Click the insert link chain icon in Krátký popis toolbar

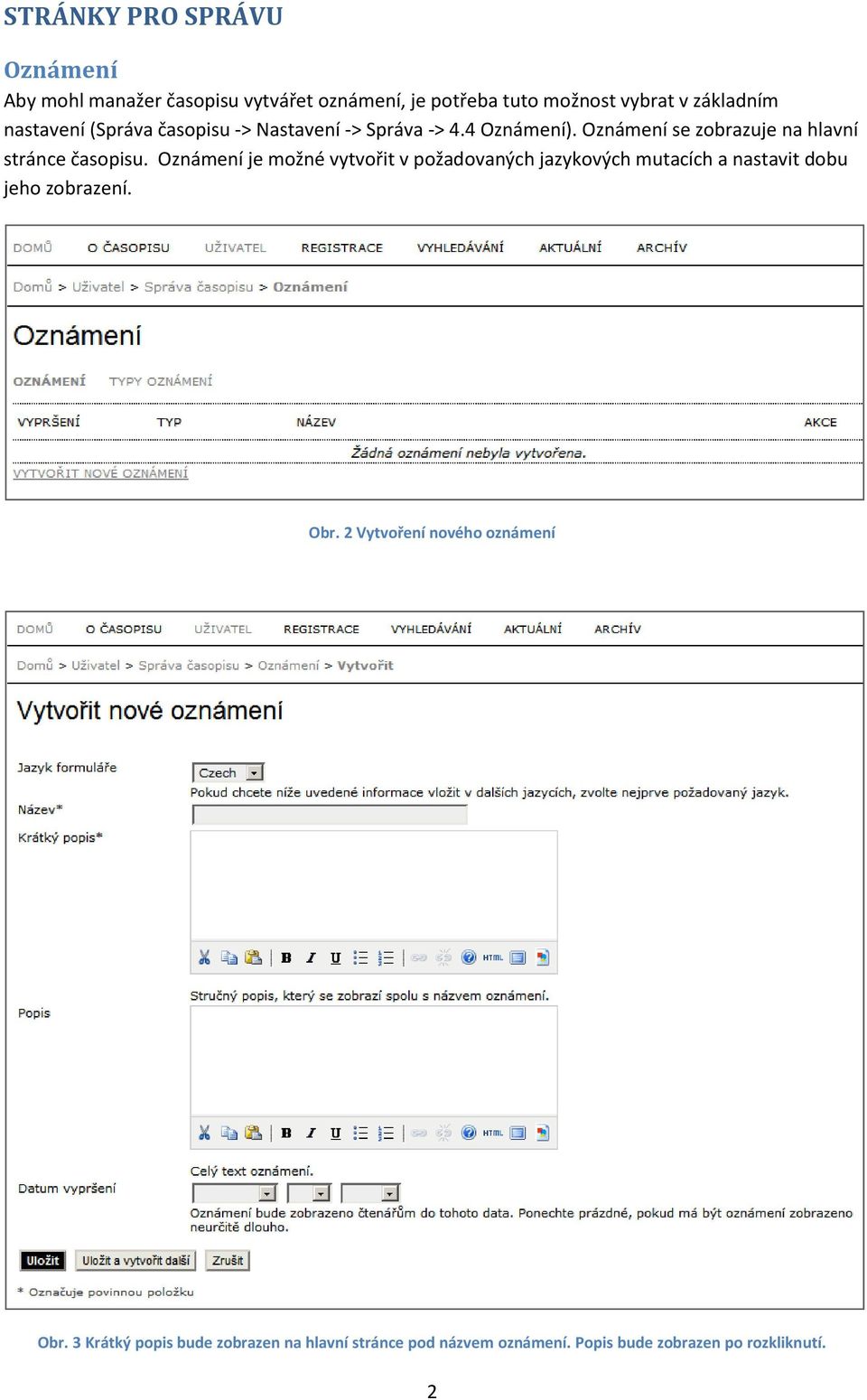coord(419,957)
